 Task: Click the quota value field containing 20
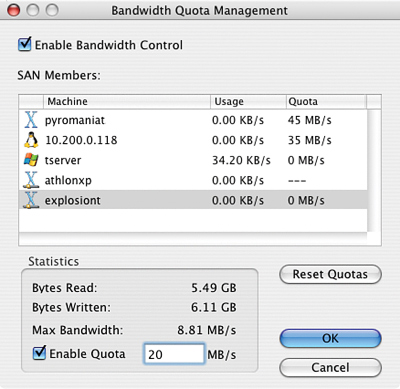tap(174, 354)
